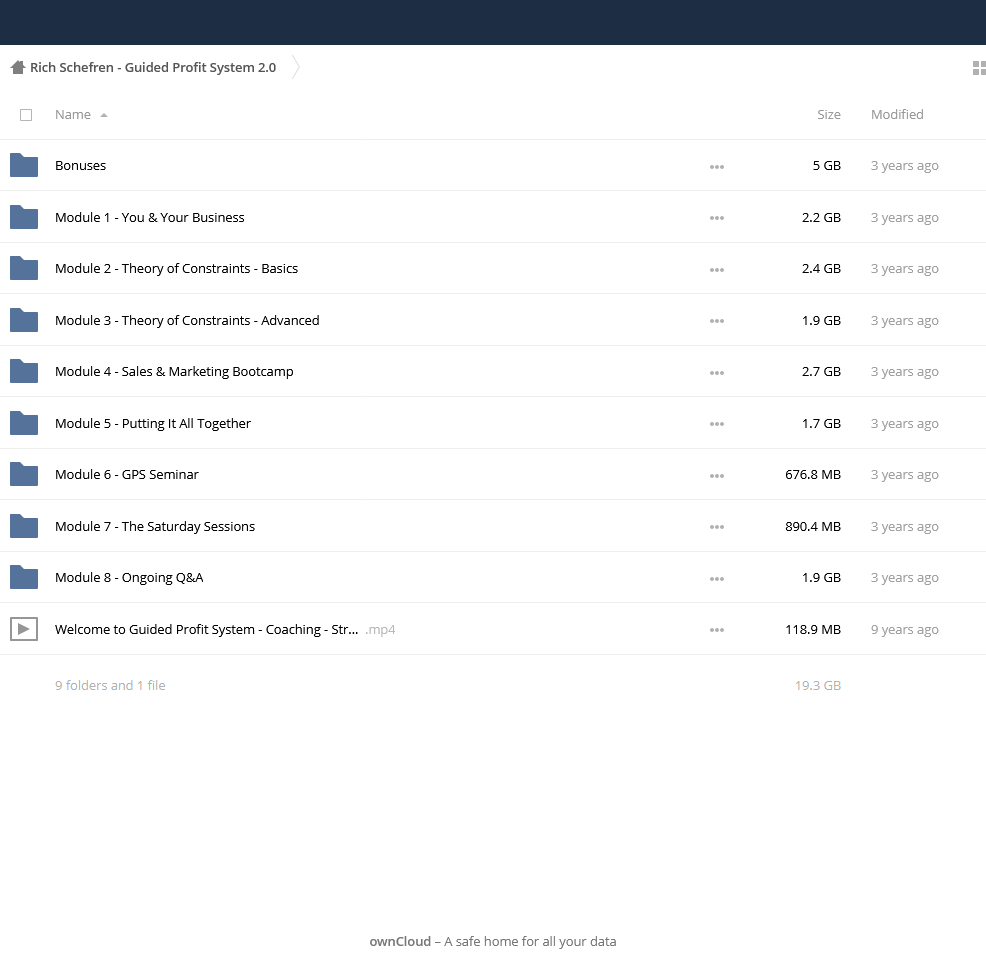
Task: Click the 2.4 GB size value
Action: click(821, 269)
